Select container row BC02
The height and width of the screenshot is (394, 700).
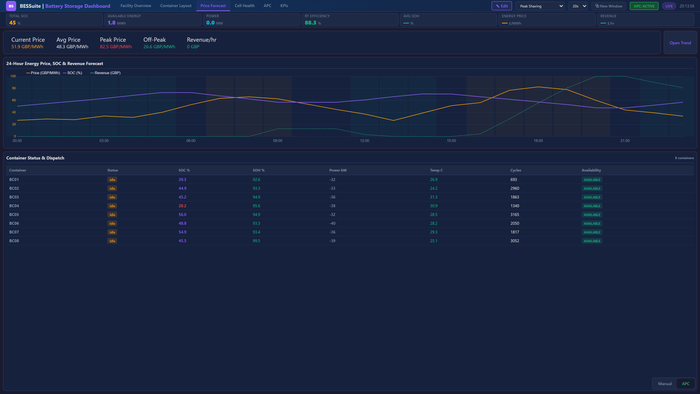[x=350, y=188]
